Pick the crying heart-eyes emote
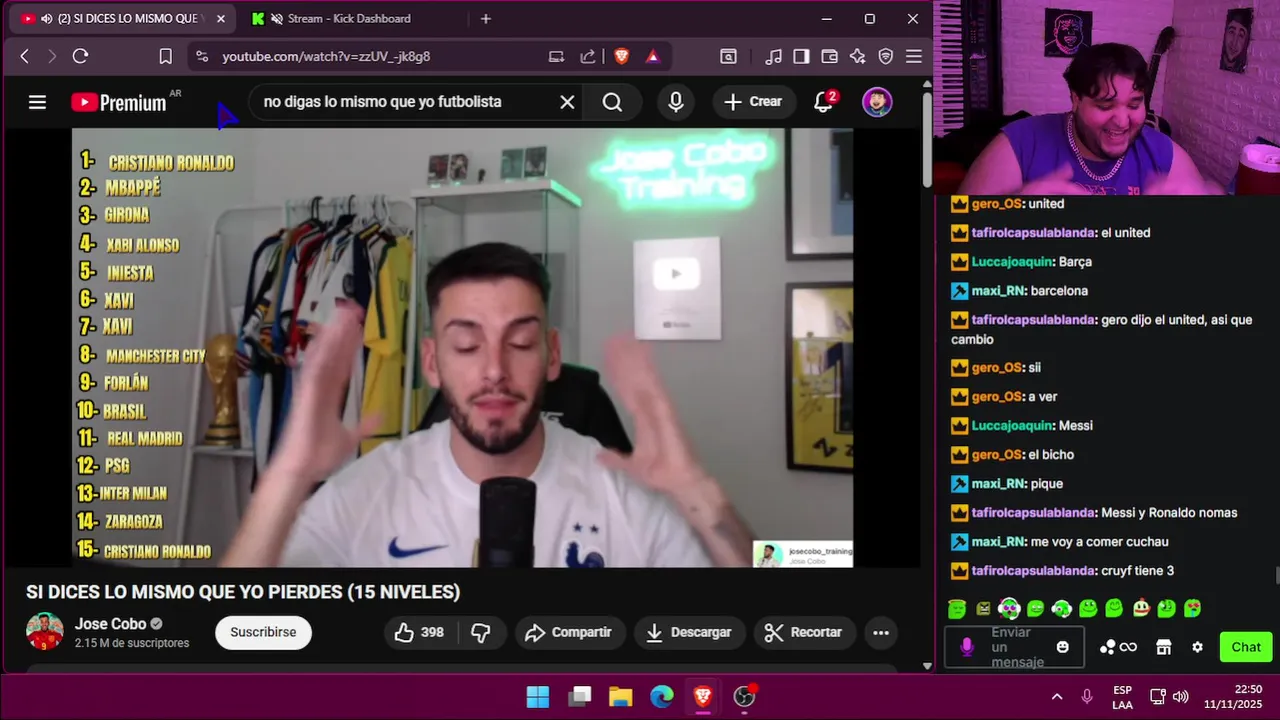Screen dimensions: 1280x720 1192,608
